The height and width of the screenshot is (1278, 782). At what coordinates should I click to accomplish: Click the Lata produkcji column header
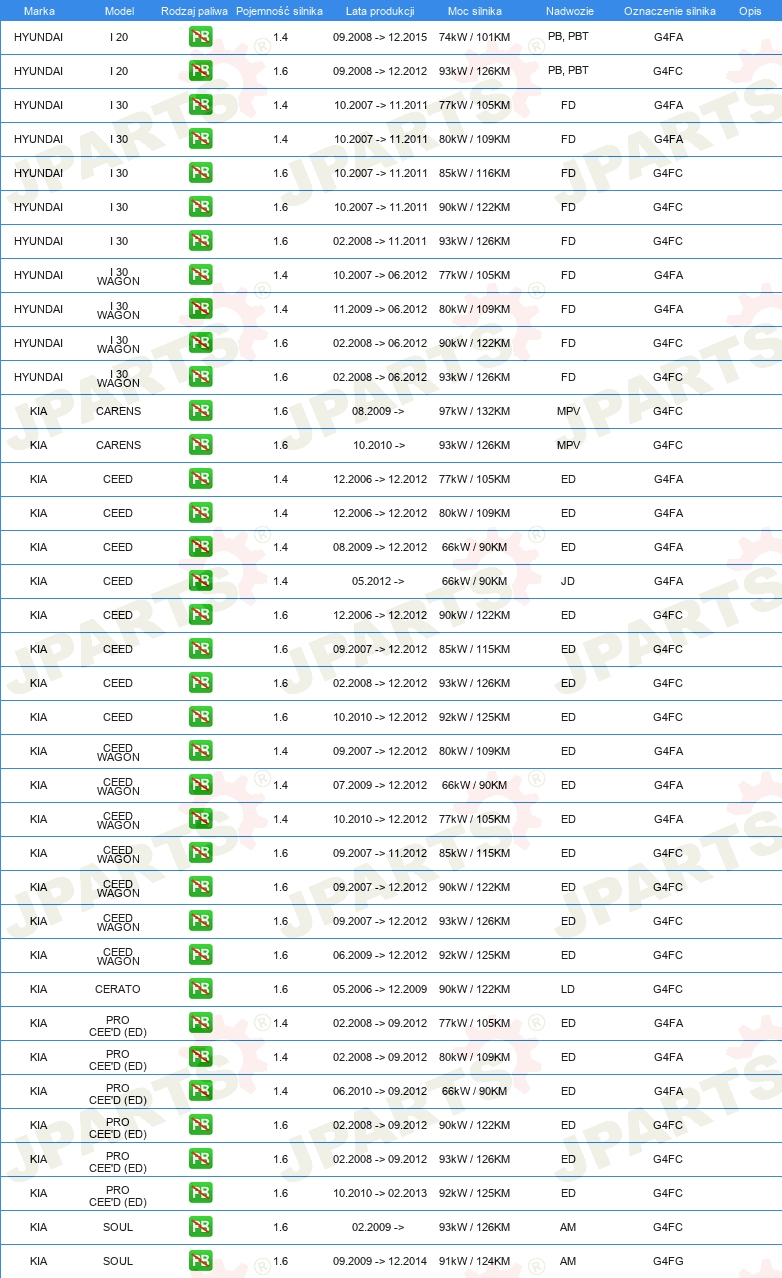(380, 10)
